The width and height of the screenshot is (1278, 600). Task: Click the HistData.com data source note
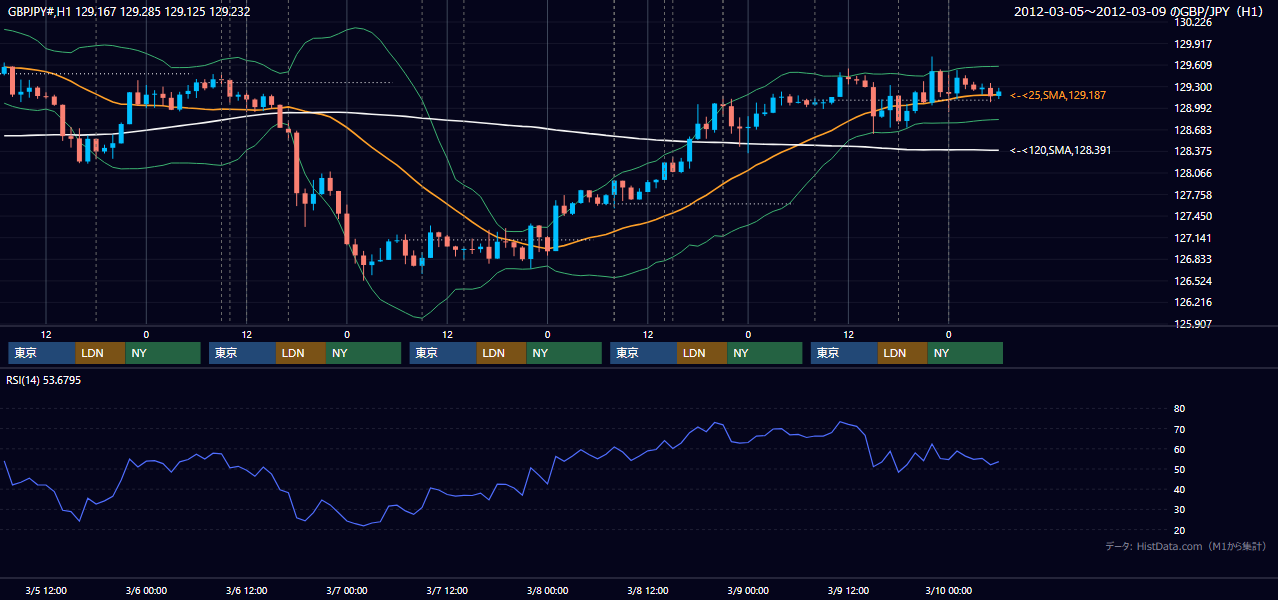(x=1186, y=546)
